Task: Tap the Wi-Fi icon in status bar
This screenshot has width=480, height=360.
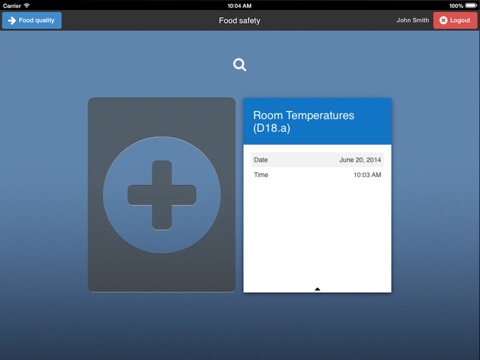Action: point(27,6)
